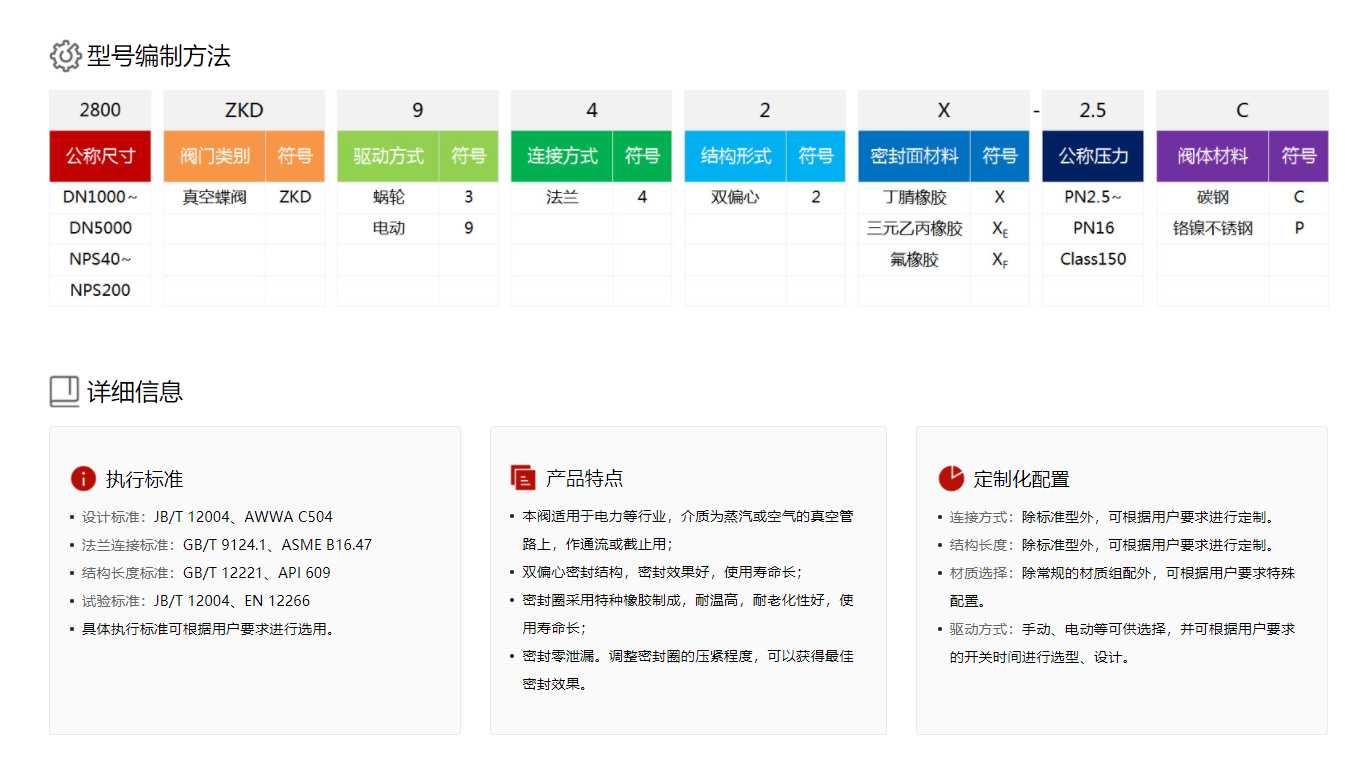This screenshot has height=757, width=1369.
Task: Select the orange 阀门类别 header
Action: click(215, 156)
